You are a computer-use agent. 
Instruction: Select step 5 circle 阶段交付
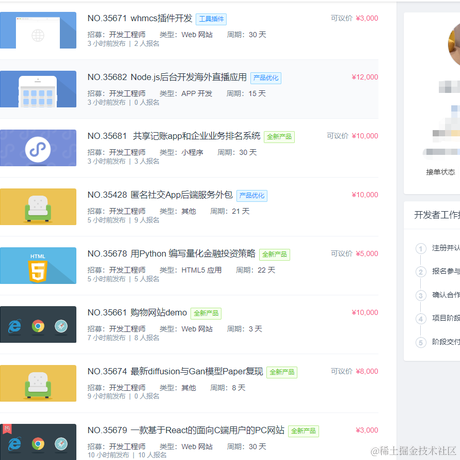(421, 342)
